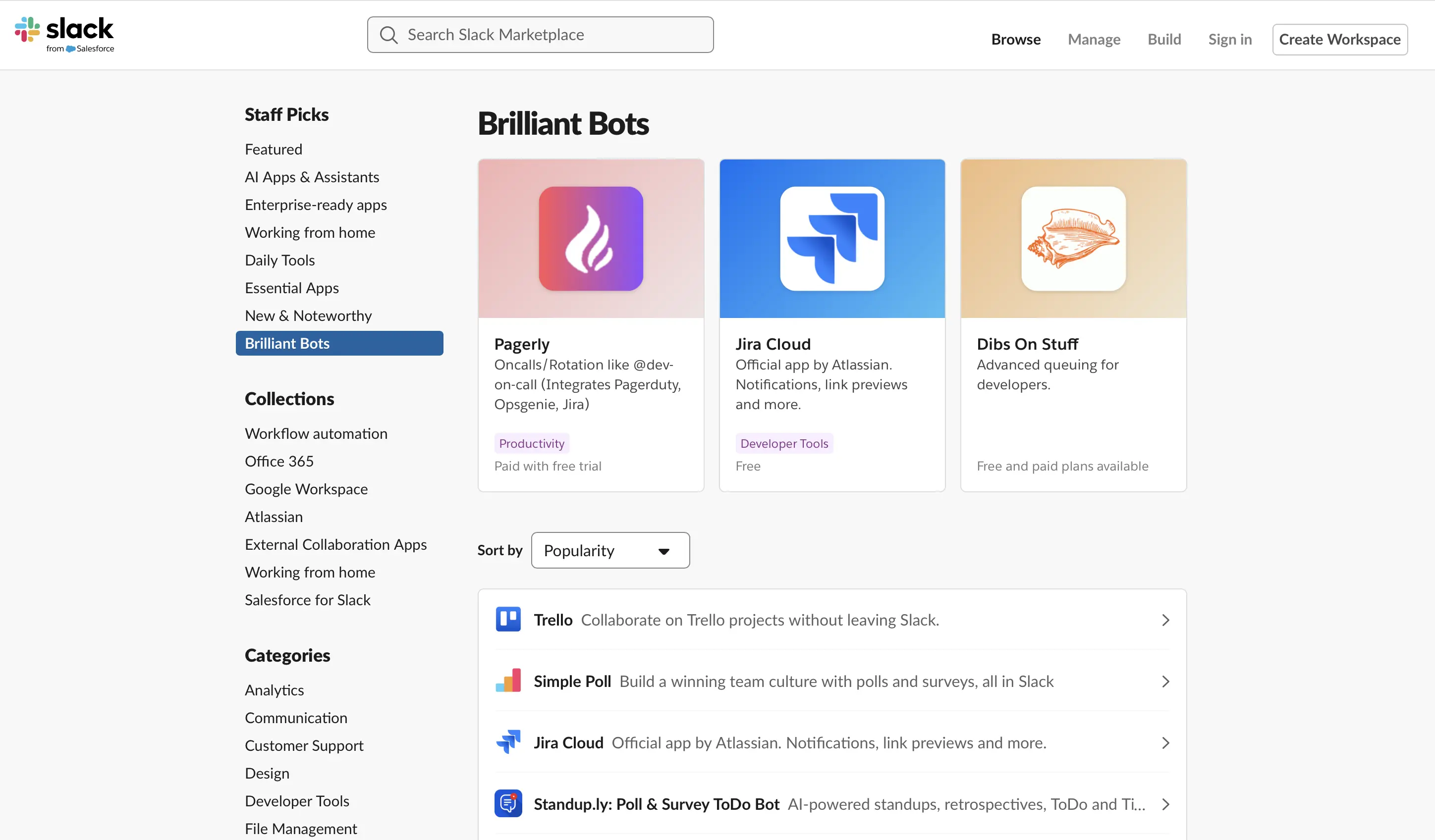This screenshot has width=1435, height=840.
Task: Click the search magnifying glass icon
Action: tap(389, 34)
